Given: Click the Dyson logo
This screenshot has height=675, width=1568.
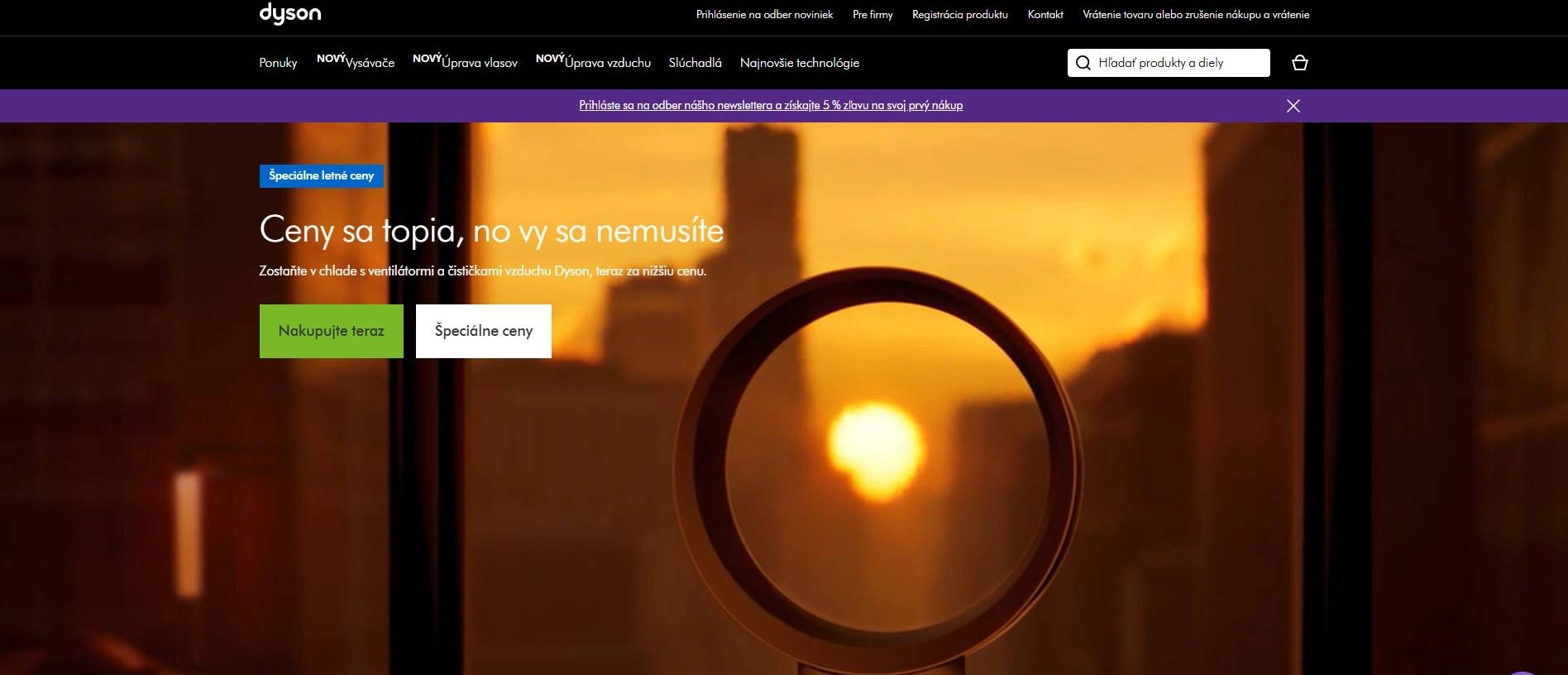Looking at the screenshot, I should [290, 14].
